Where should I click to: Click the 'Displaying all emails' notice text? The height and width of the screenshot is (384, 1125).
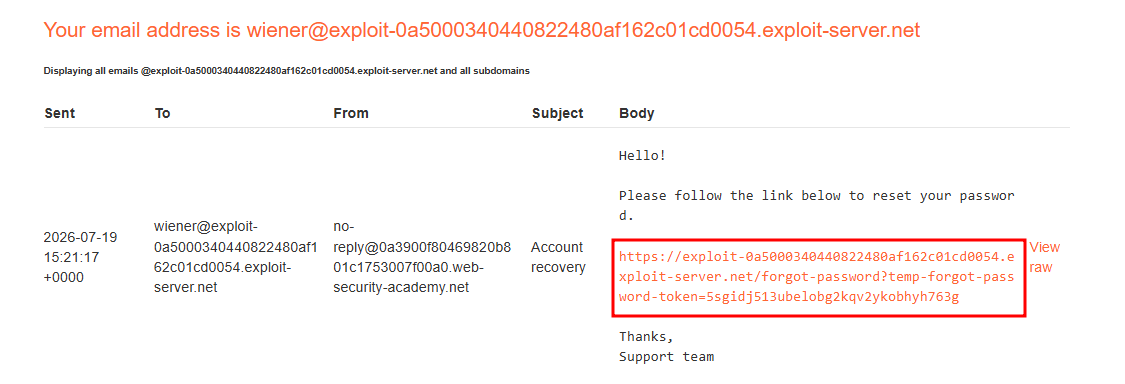pos(287,71)
